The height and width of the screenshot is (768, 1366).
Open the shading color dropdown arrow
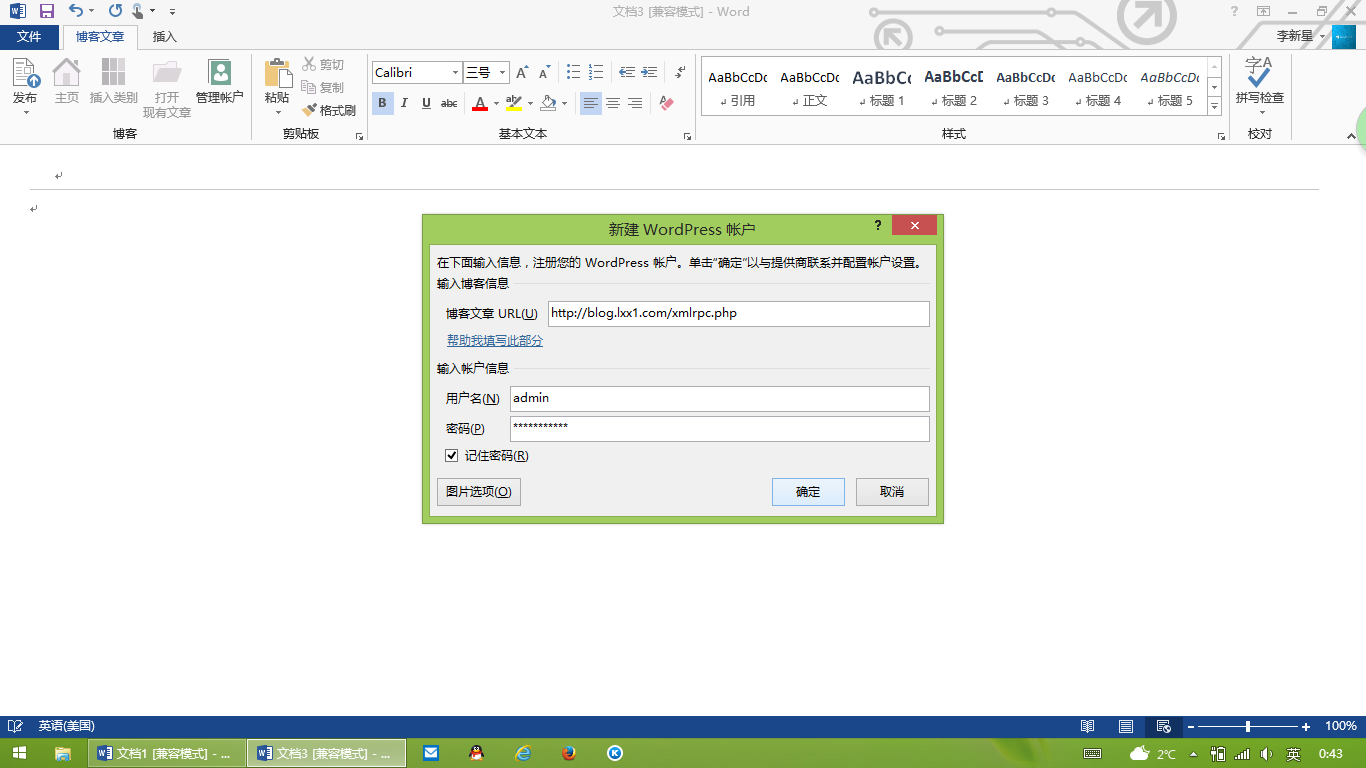[564, 103]
